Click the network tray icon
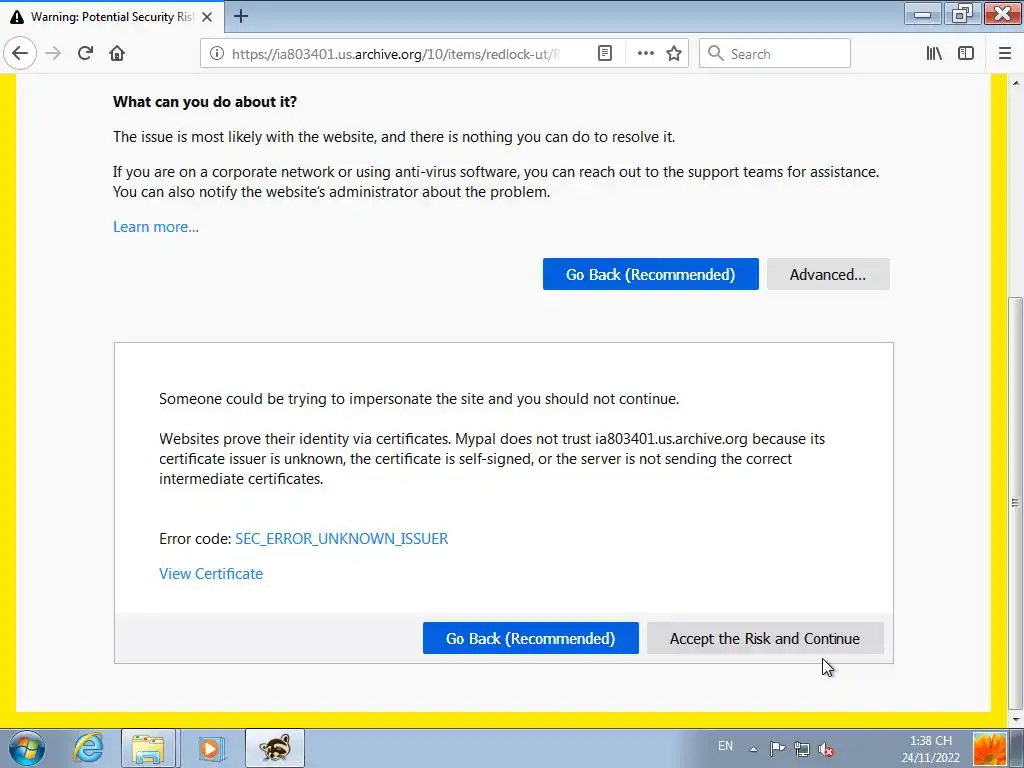Screen dimensions: 1024x768 click(802, 749)
